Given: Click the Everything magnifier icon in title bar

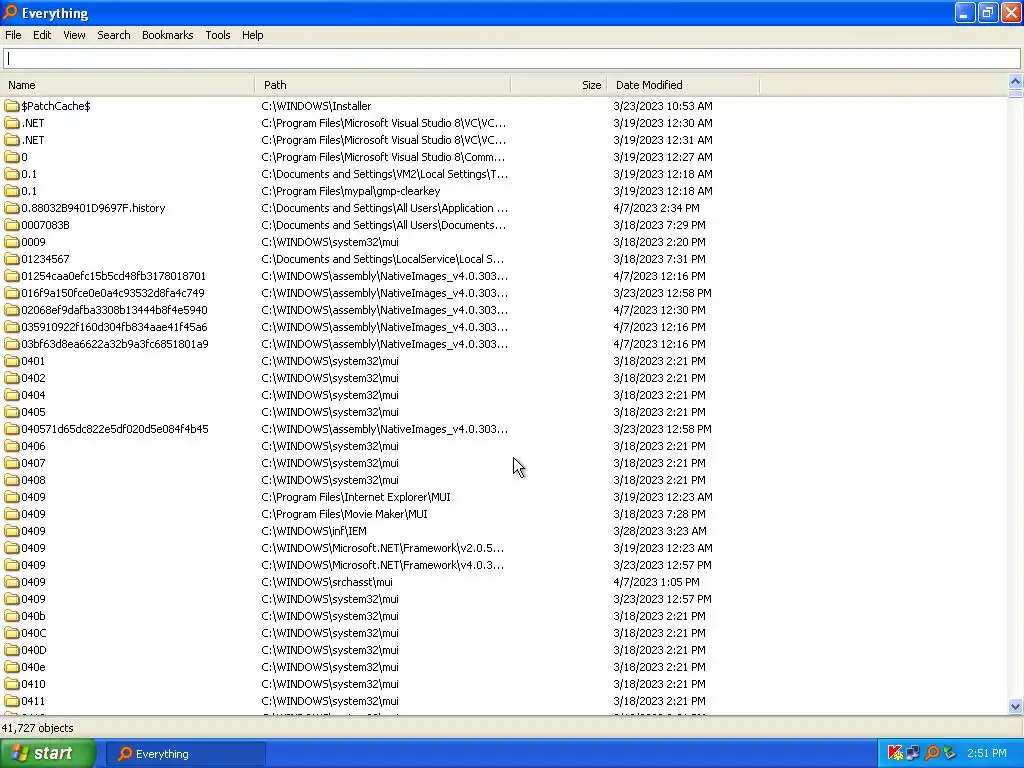Looking at the screenshot, I should click(x=10, y=12).
